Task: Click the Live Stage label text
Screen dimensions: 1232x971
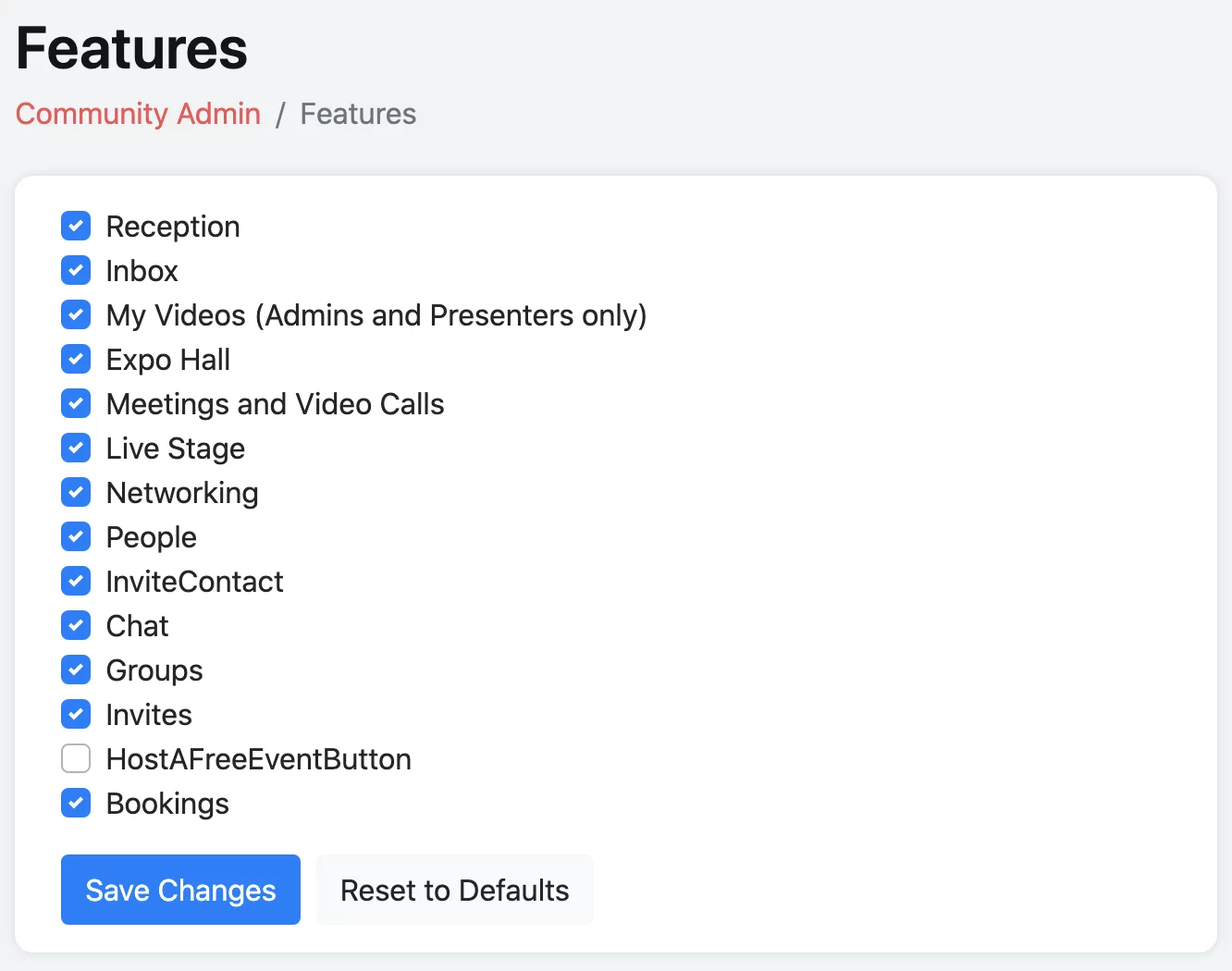Action: [x=176, y=449]
